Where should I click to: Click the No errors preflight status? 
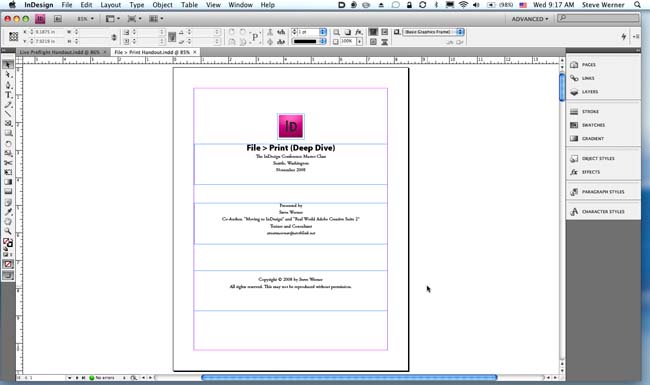[x=102, y=378]
